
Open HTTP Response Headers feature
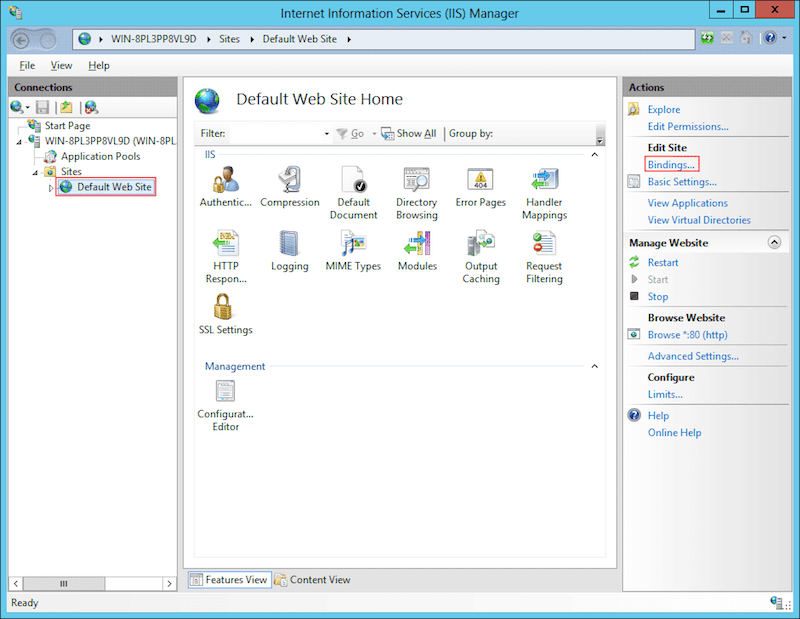tap(226, 256)
